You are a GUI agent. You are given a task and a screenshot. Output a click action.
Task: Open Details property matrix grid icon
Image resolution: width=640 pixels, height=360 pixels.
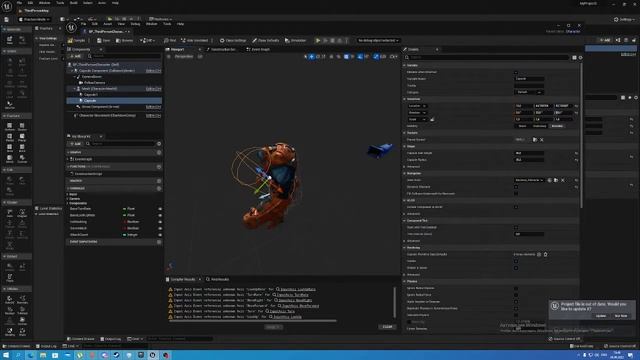tap(574, 58)
